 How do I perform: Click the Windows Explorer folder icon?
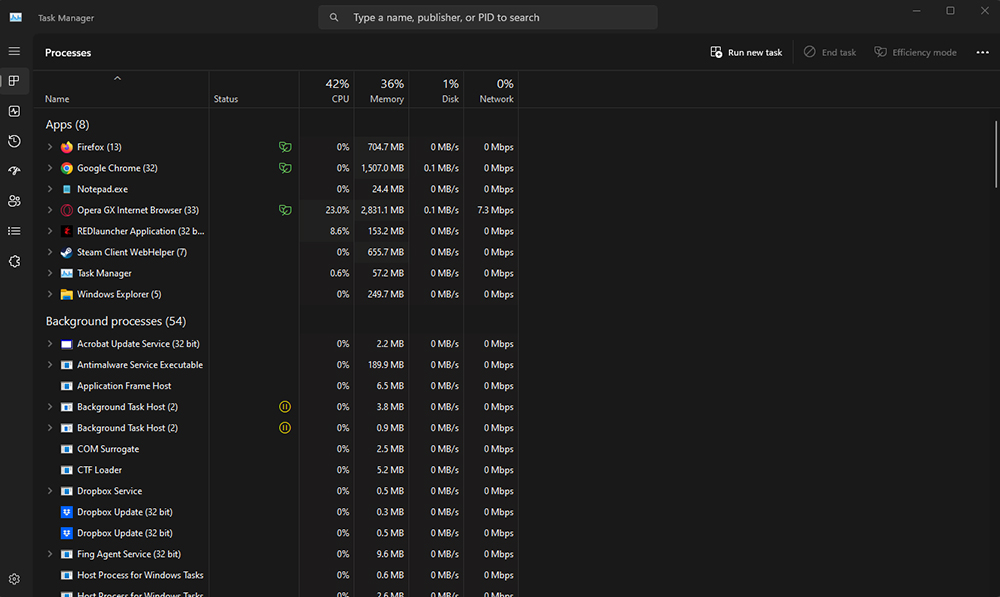click(x=66, y=295)
